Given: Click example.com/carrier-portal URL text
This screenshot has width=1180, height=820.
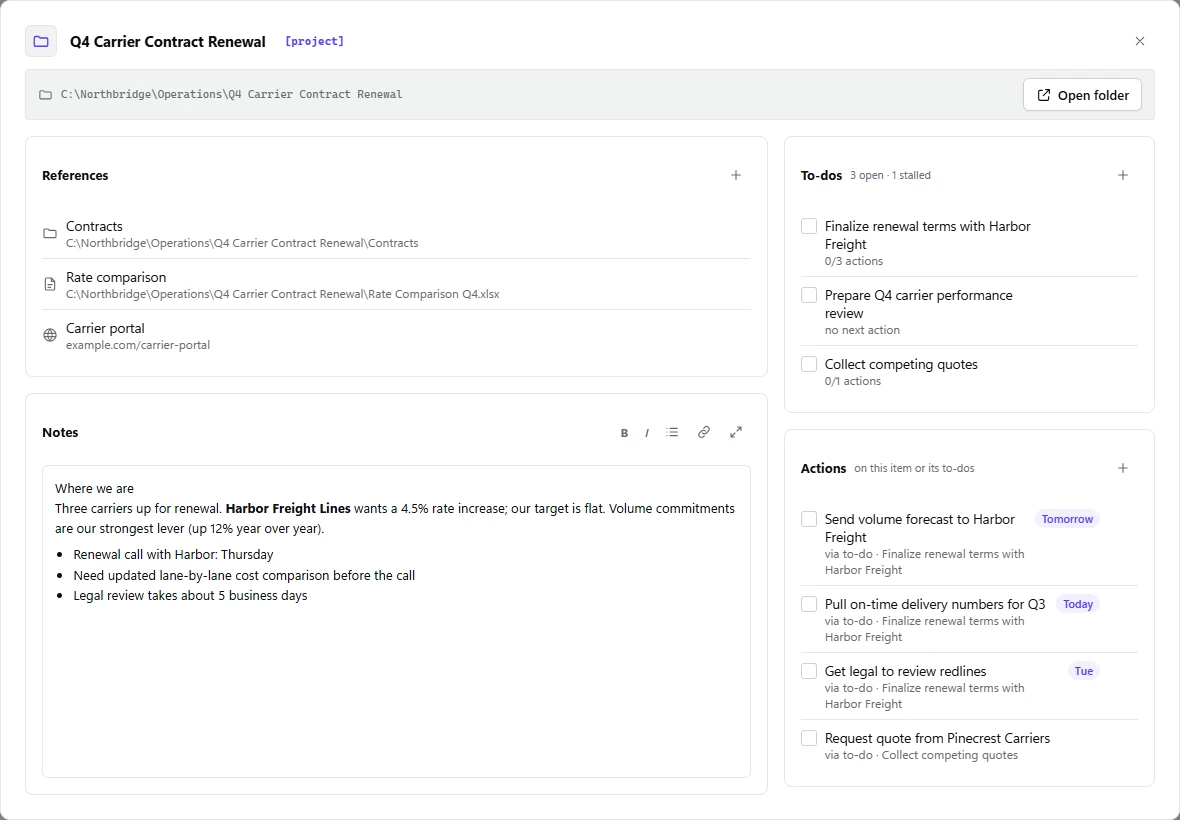Looking at the screenshot, I should [138, 345].
